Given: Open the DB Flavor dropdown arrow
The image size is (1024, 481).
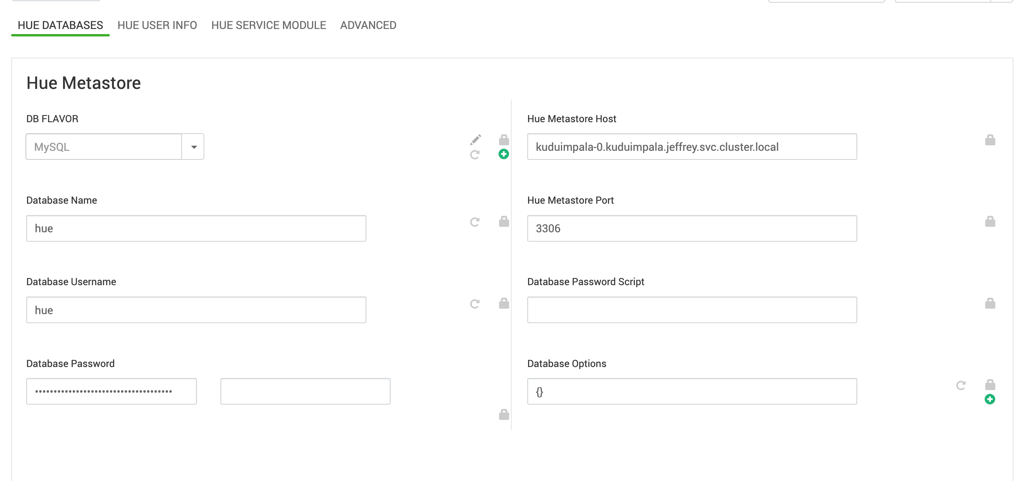Looking at the screenshot, I should pos(193,147).
